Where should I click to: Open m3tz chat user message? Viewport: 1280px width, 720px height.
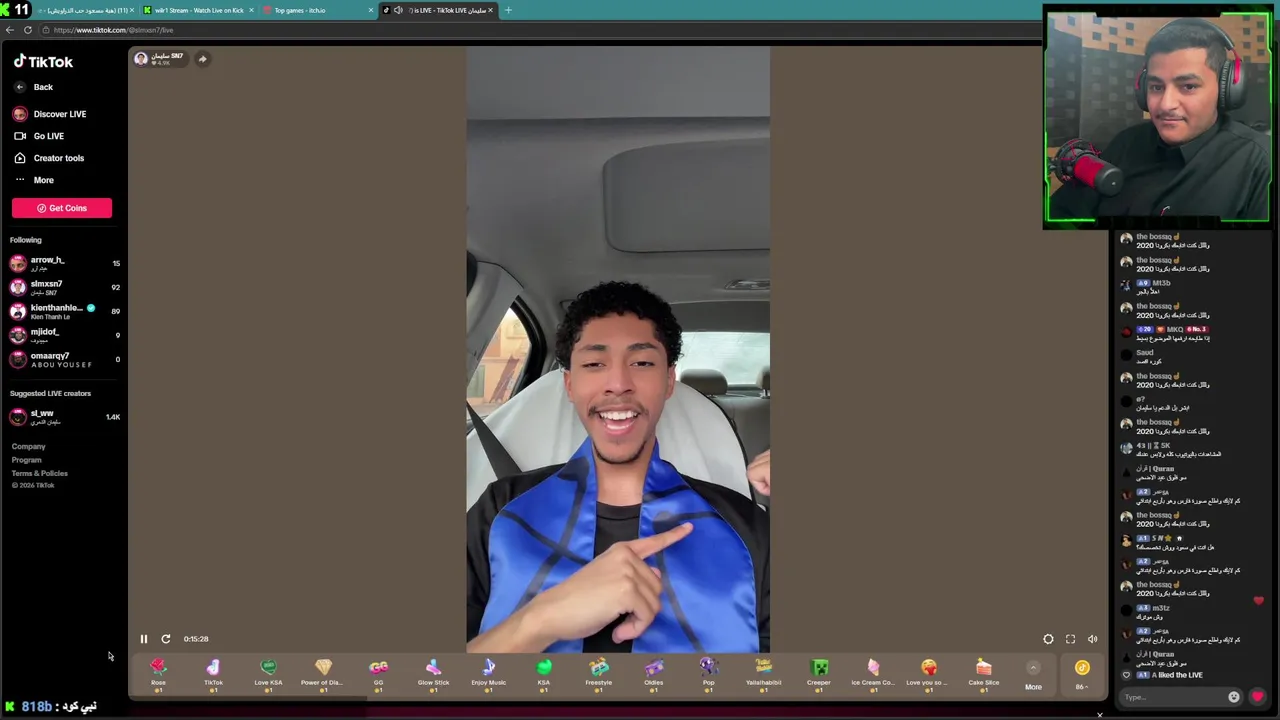pyautogui.click(x=1153, y=612)
